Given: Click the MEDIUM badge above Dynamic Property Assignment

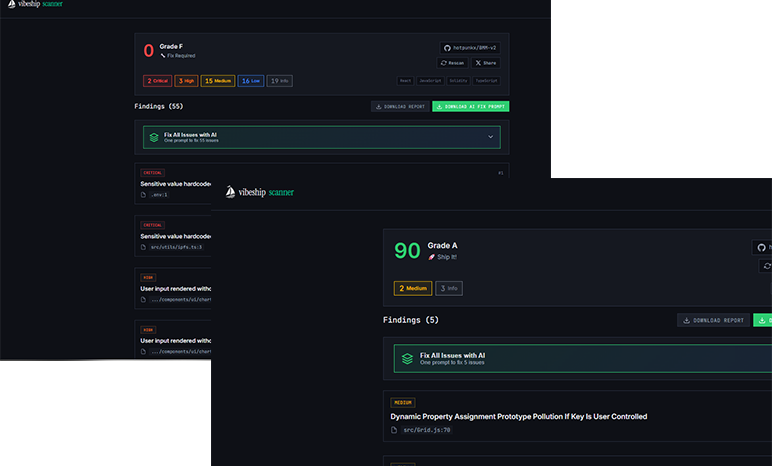Looking at the screenshot, I should (403, 403).
